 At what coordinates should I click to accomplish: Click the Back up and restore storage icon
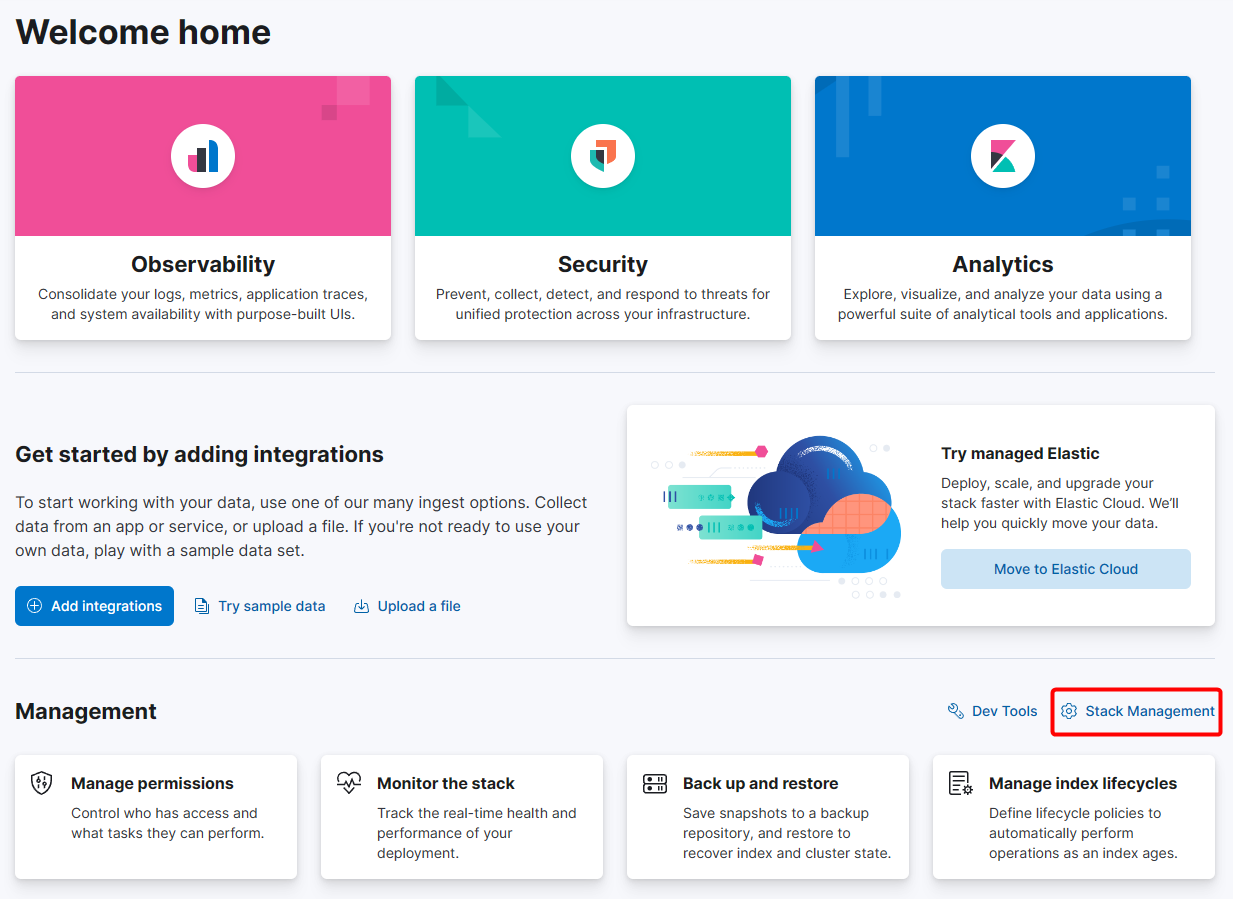[655, 783]
